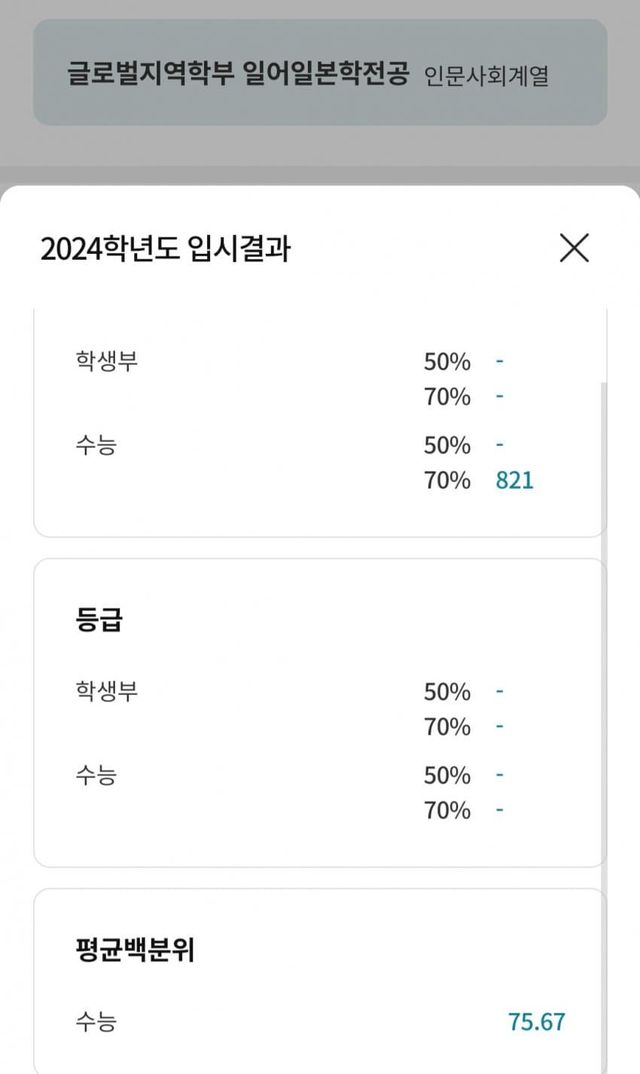Select the 70% label next to 821

[x=447, y=480]
